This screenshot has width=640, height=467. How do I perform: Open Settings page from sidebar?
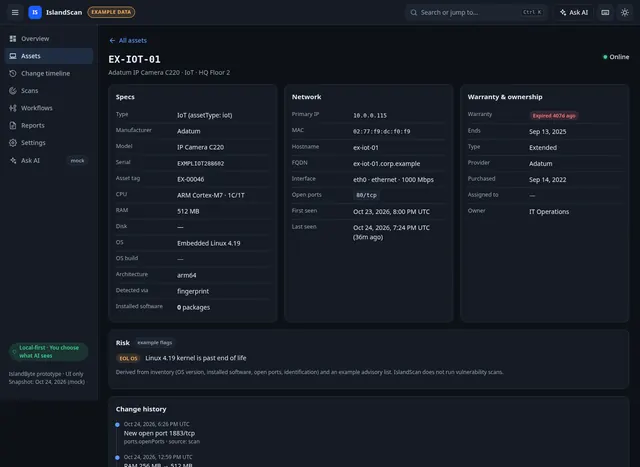(49, 143)
